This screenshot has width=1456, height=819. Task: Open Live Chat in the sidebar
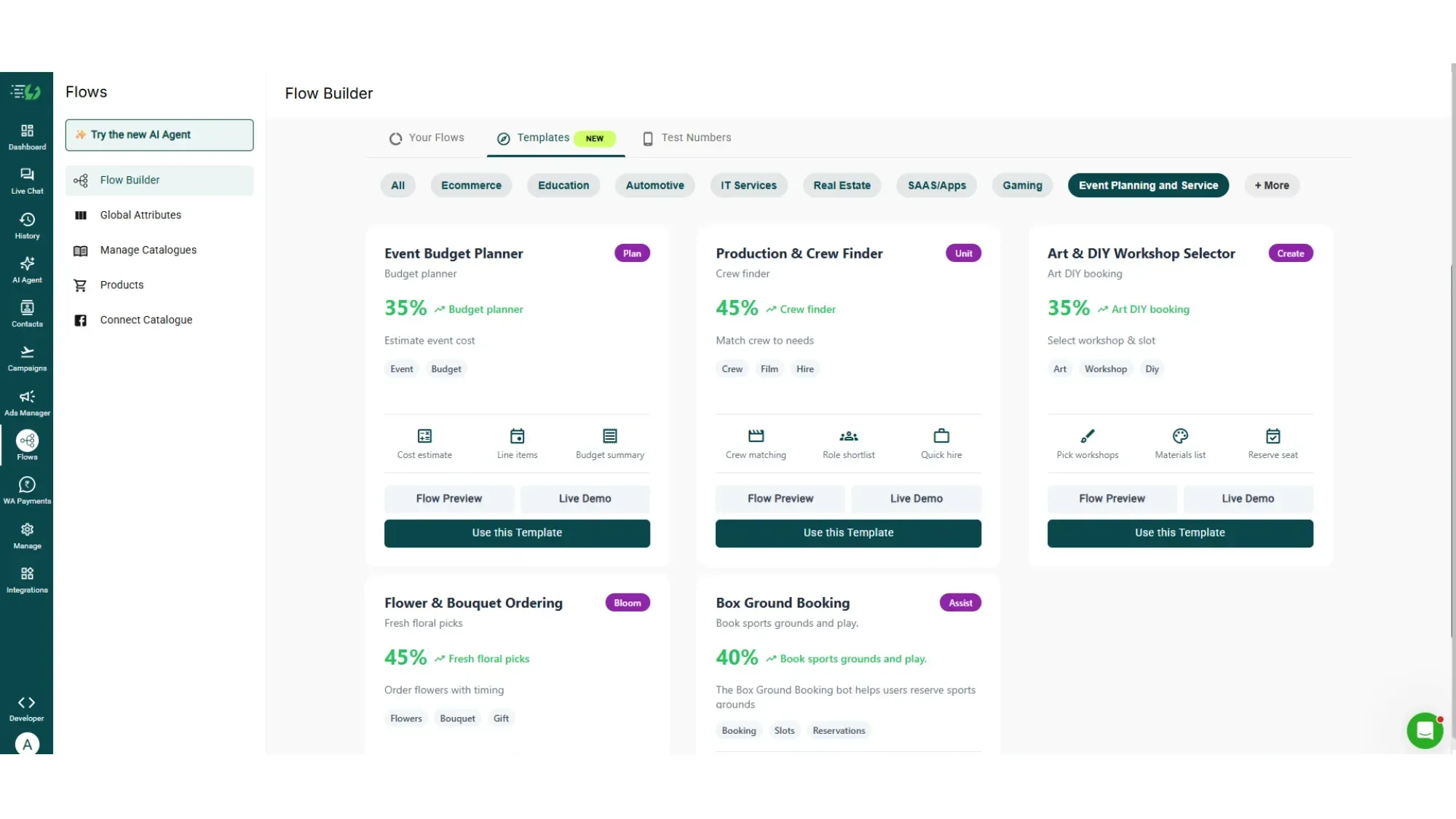(27, 181)
